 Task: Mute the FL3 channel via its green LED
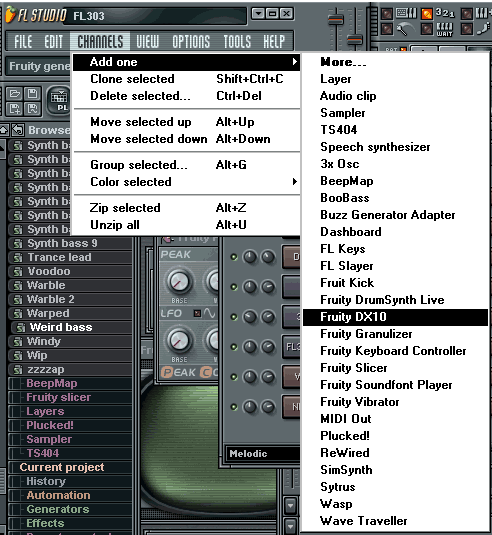click(234, 347)
